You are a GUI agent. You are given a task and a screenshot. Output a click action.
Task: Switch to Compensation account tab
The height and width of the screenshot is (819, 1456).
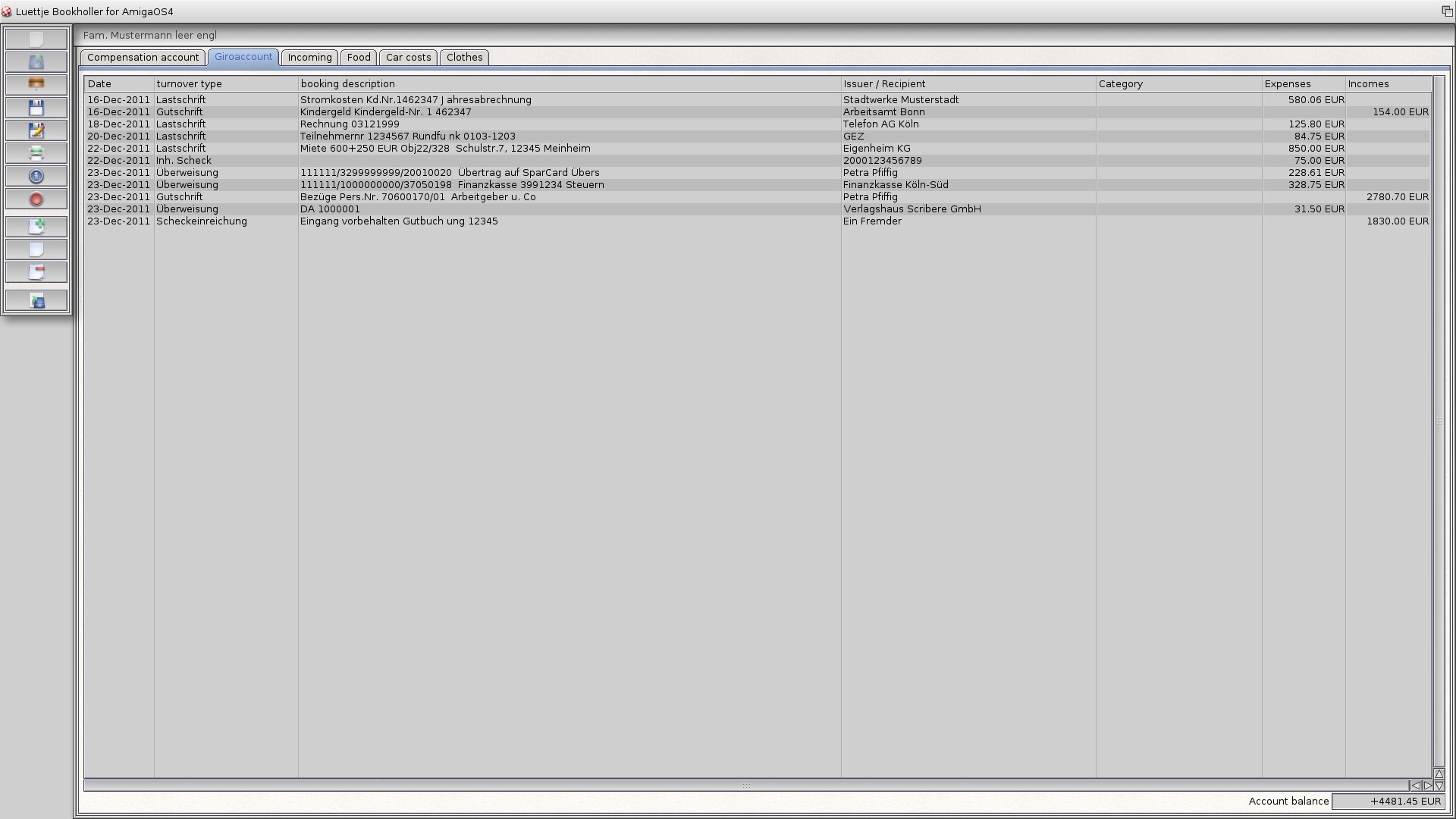point(143,58)
